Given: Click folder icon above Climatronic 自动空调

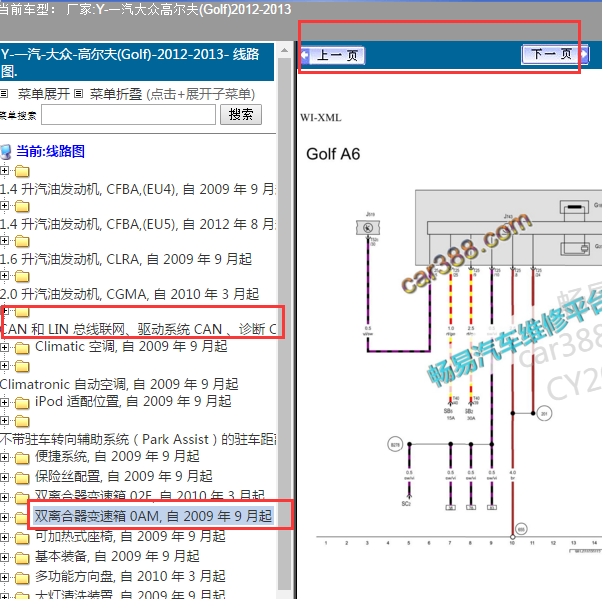Looking at the screenshot, I should pyautogui.click(x=22, y=366).
